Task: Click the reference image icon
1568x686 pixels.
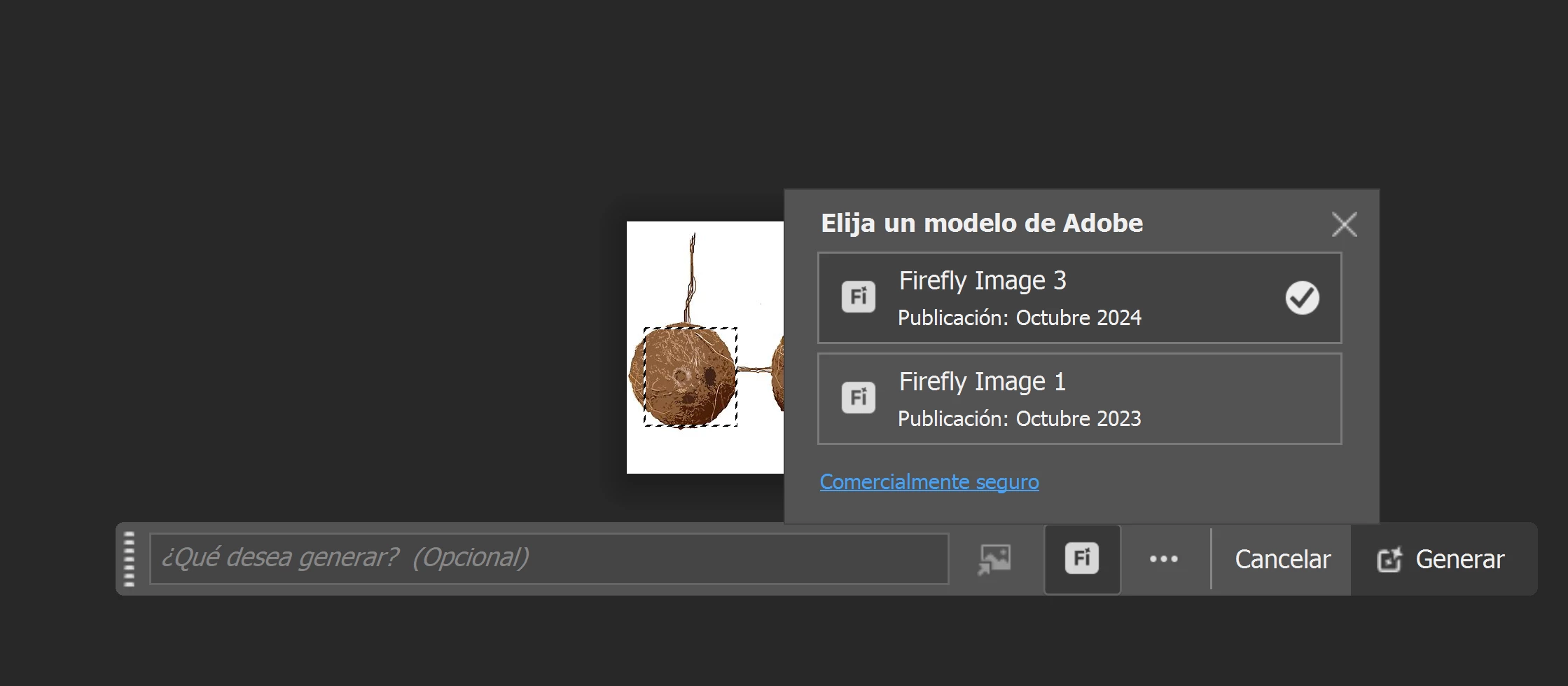Action: point(994,559)
